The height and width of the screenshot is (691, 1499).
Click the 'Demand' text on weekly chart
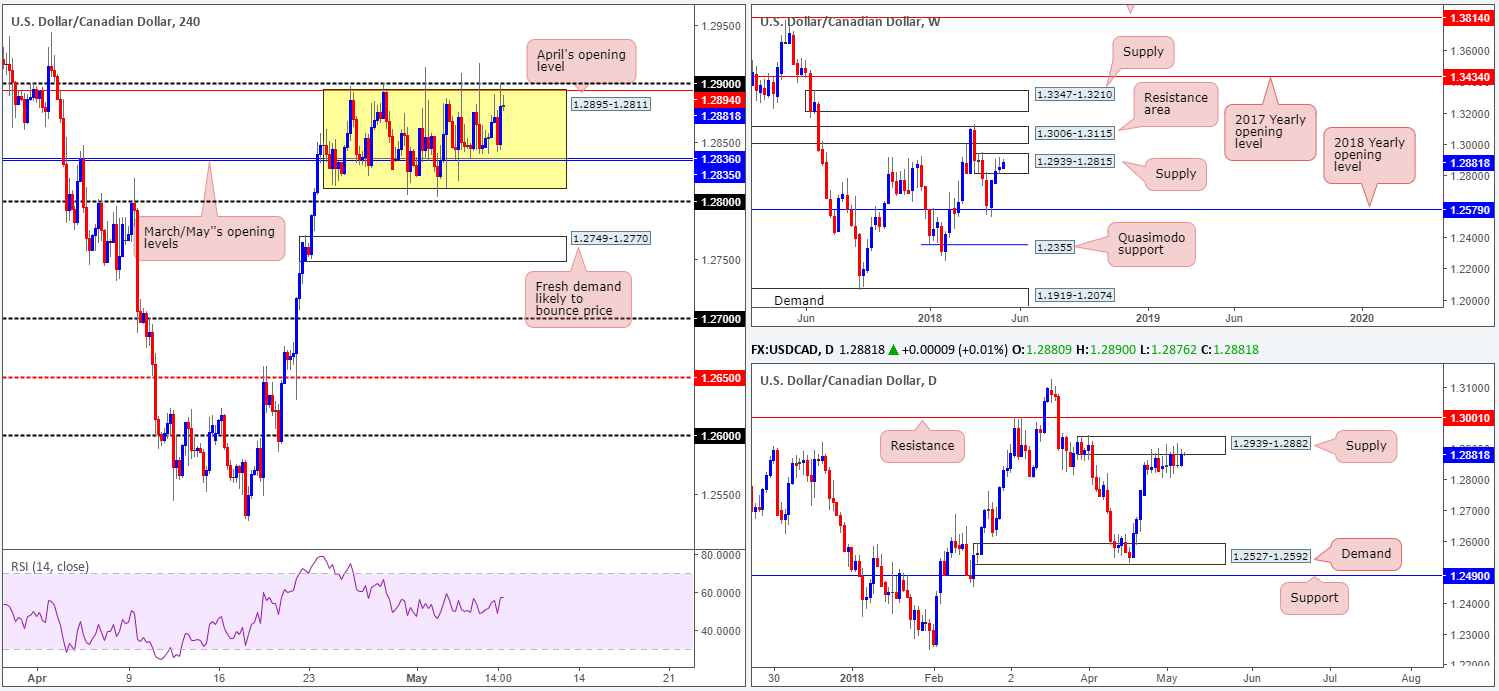(798, 301)
